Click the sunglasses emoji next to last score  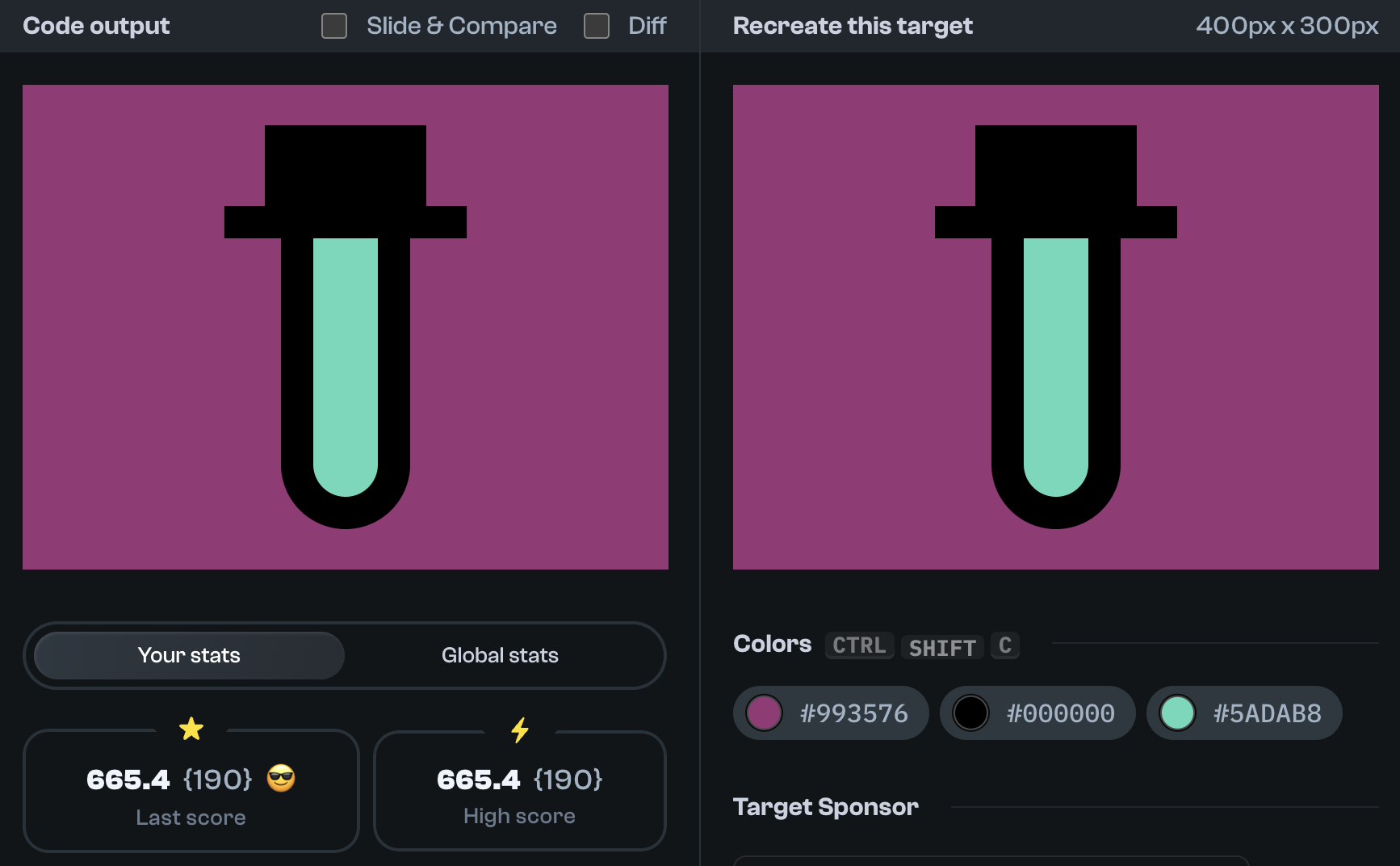[x=281, y=779]
